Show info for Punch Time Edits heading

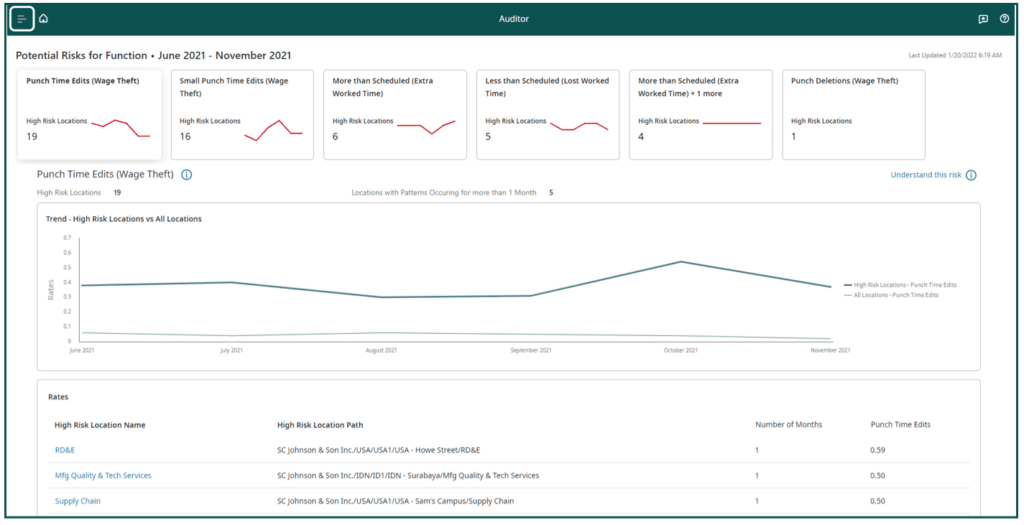pyautogui.click(x=187, y=175)
